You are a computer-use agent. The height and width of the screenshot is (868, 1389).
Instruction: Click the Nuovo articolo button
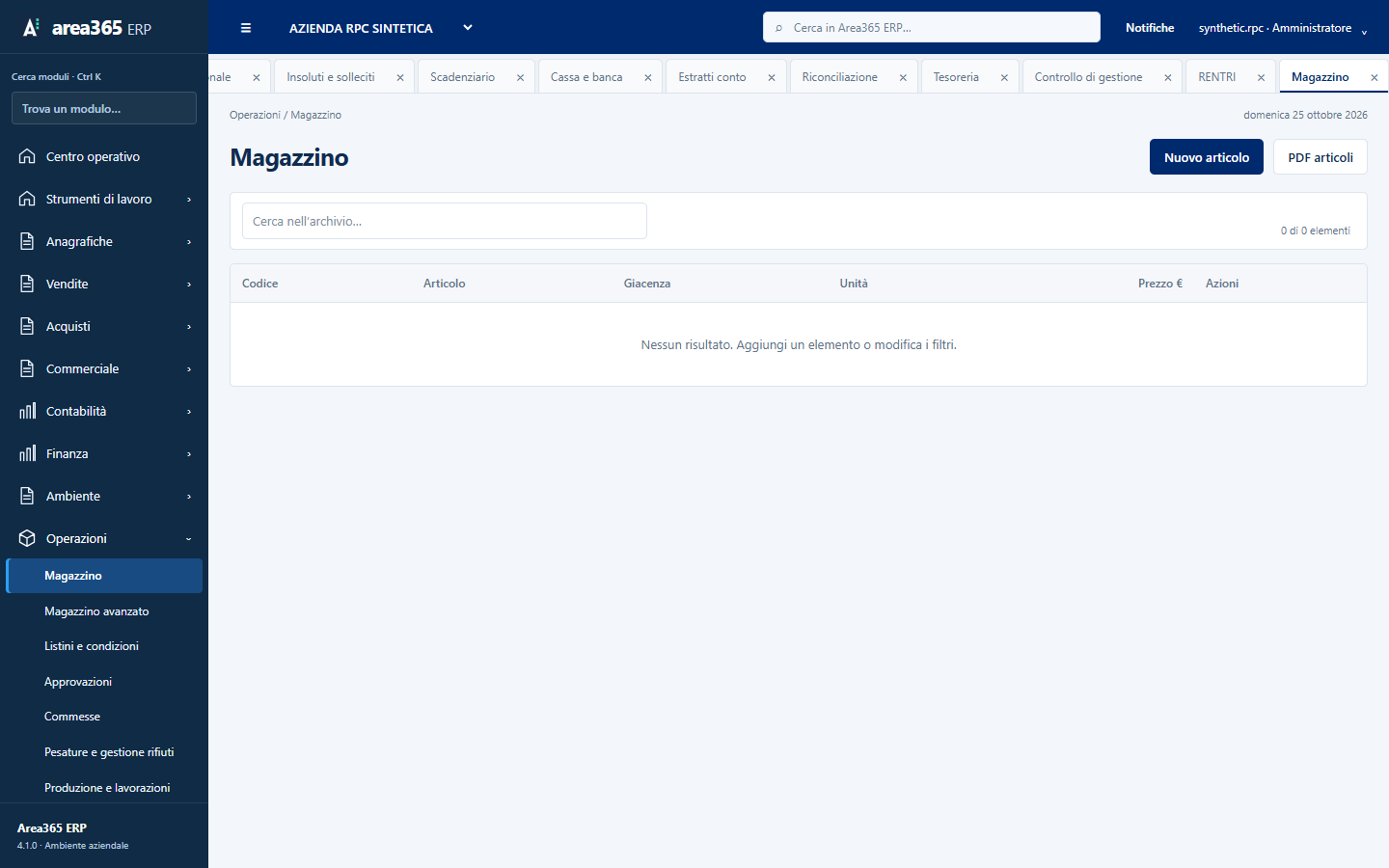pyautogui.click(x=1207, y=157)
